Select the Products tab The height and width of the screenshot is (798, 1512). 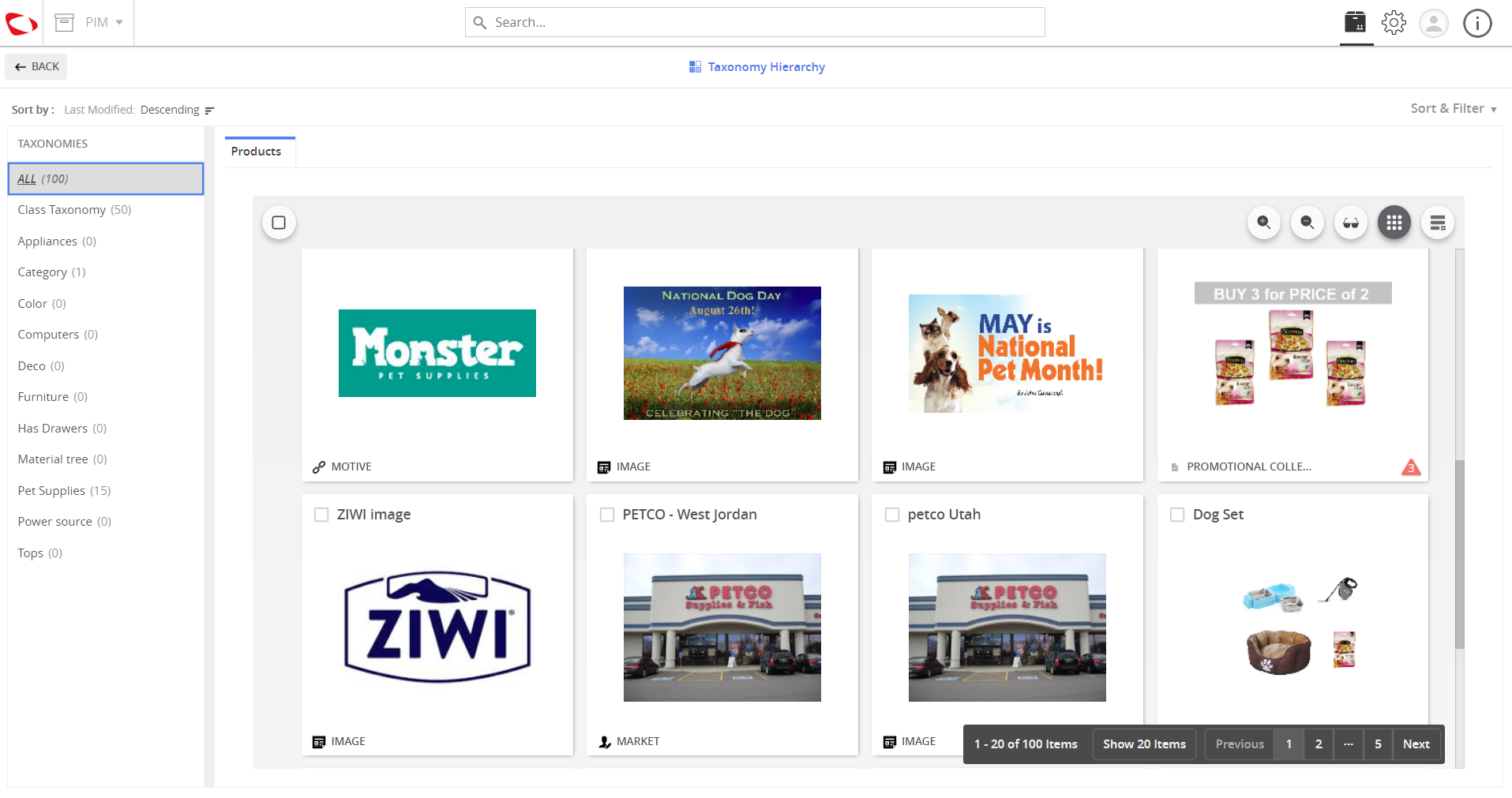[x=256, y=152]
